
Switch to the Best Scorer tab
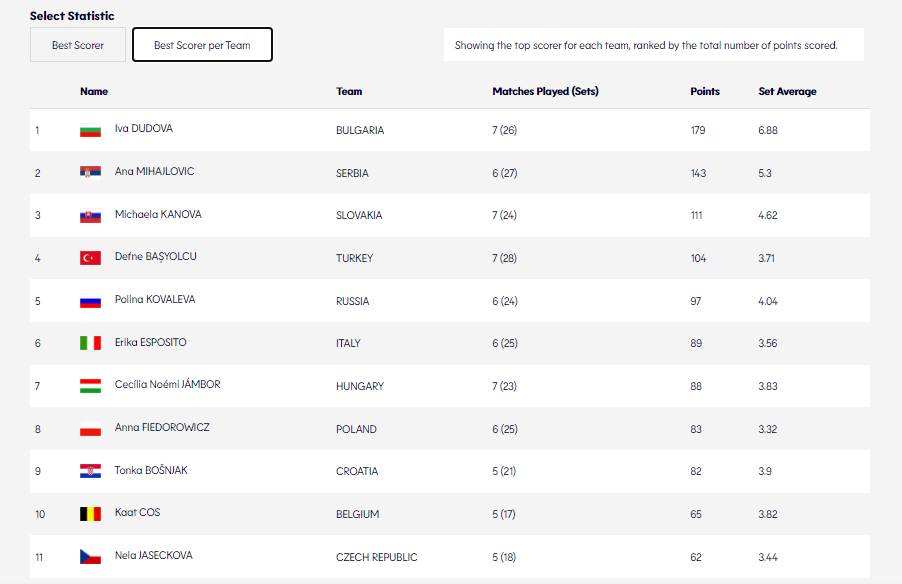78,45
